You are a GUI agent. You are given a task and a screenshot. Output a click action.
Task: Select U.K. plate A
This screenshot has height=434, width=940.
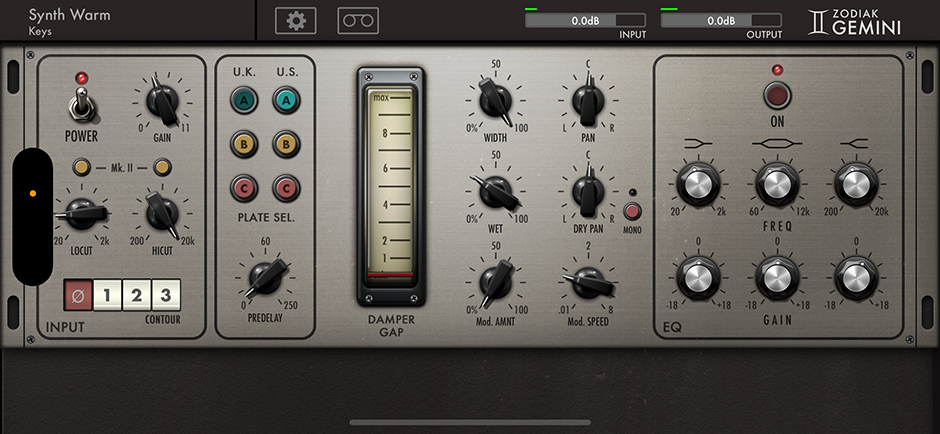(x=243, y=100)
